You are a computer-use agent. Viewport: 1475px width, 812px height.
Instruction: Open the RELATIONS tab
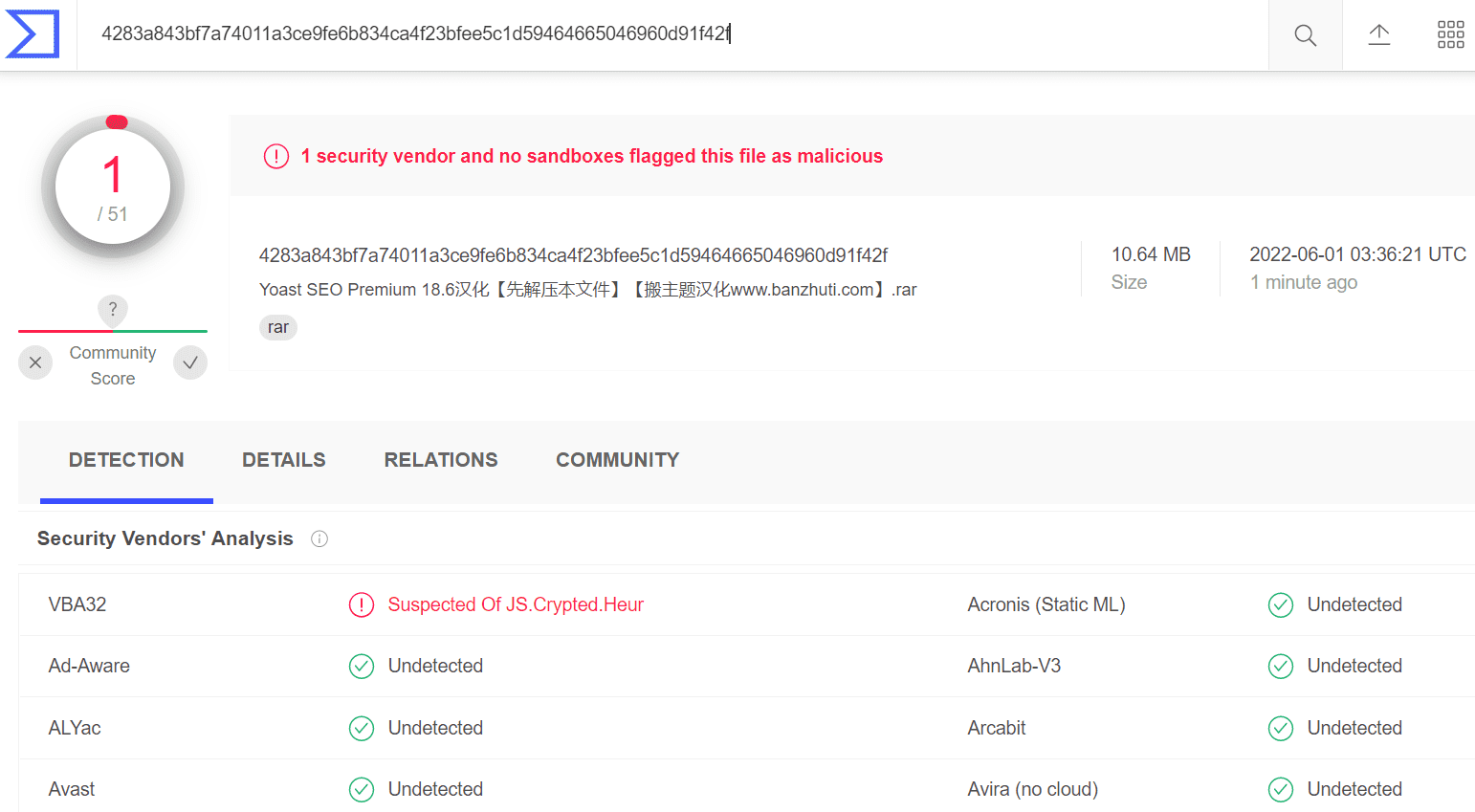(441, 460)
